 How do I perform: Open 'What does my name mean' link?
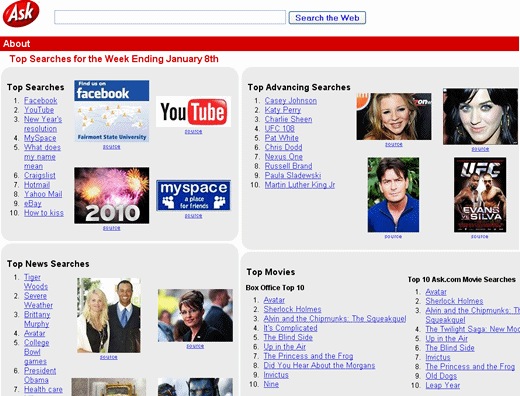click(x=42, y=156)
